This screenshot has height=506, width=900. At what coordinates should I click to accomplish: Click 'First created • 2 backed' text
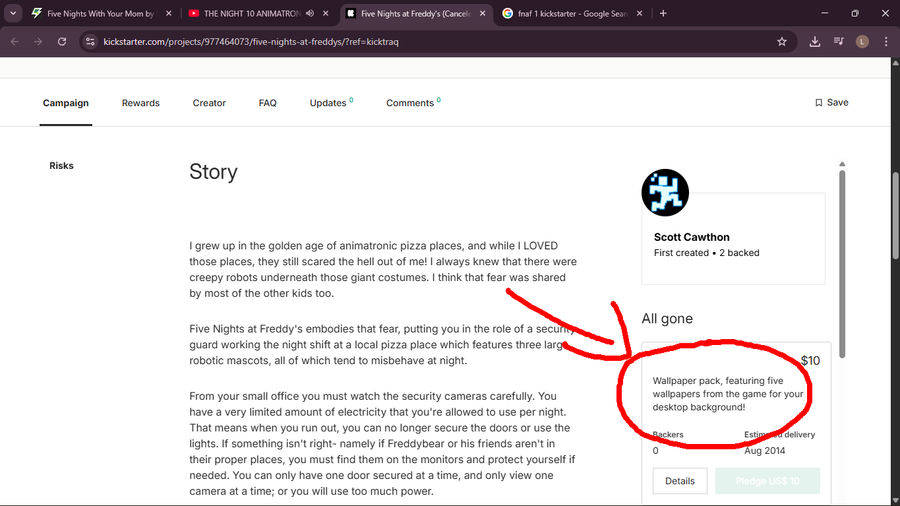pos(707,252)
